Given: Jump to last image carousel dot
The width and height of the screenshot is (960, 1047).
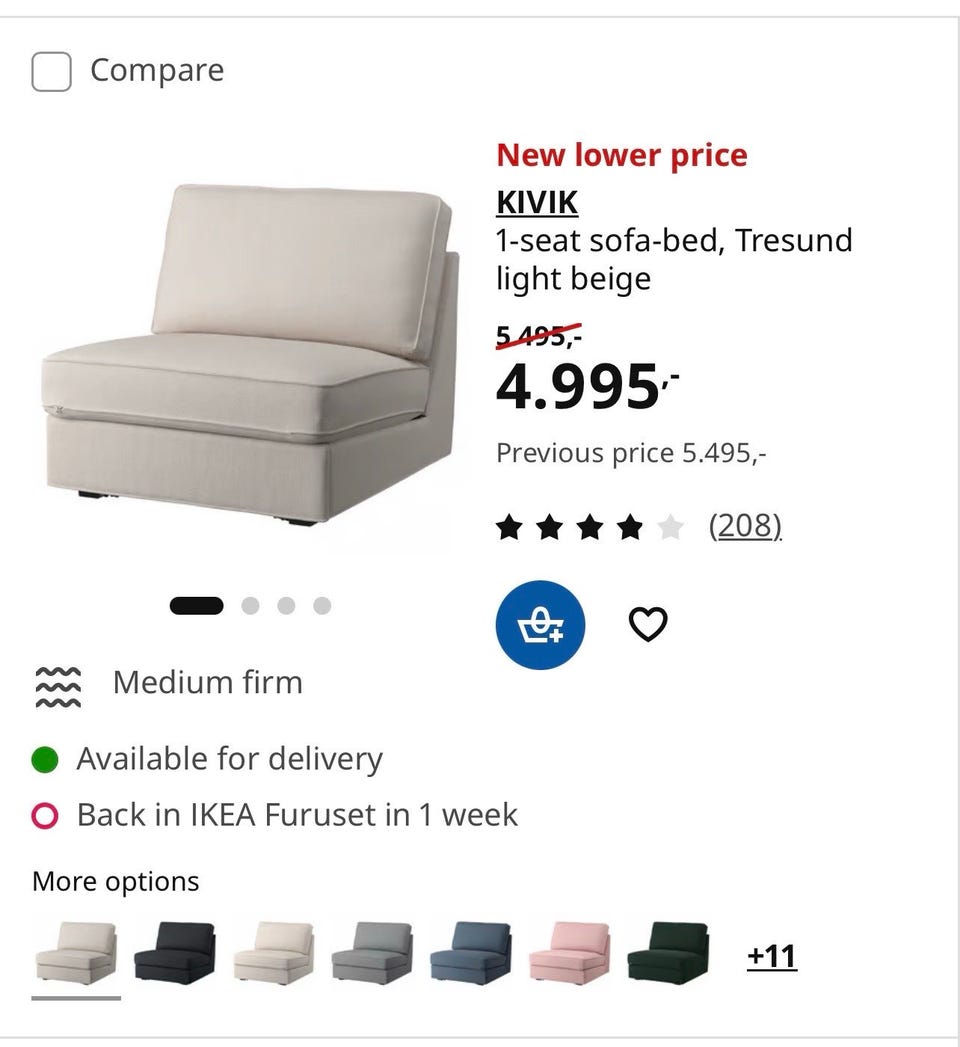Looking at the screenshot, I should tap(322, 606).
